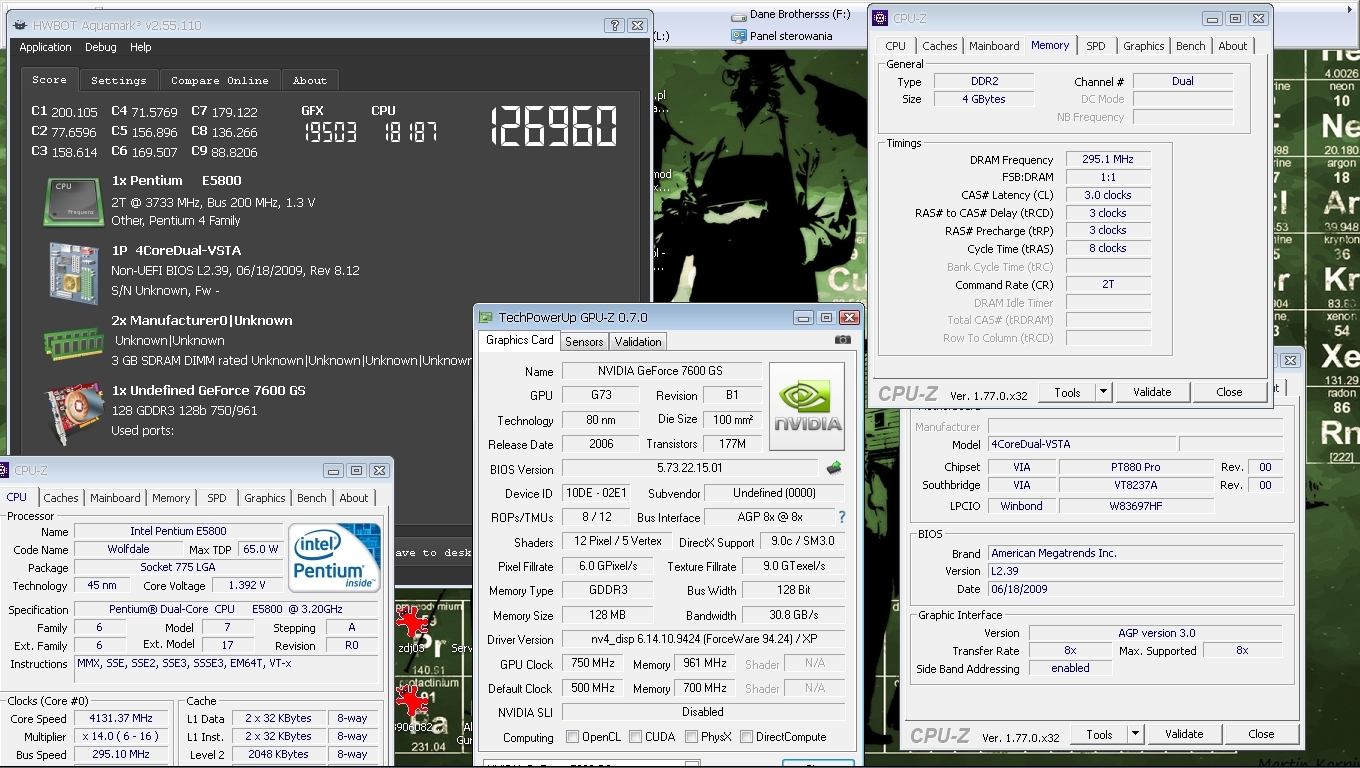Click Tools button in the CPU-Z Mainboard window

(x=1099, y=734)
